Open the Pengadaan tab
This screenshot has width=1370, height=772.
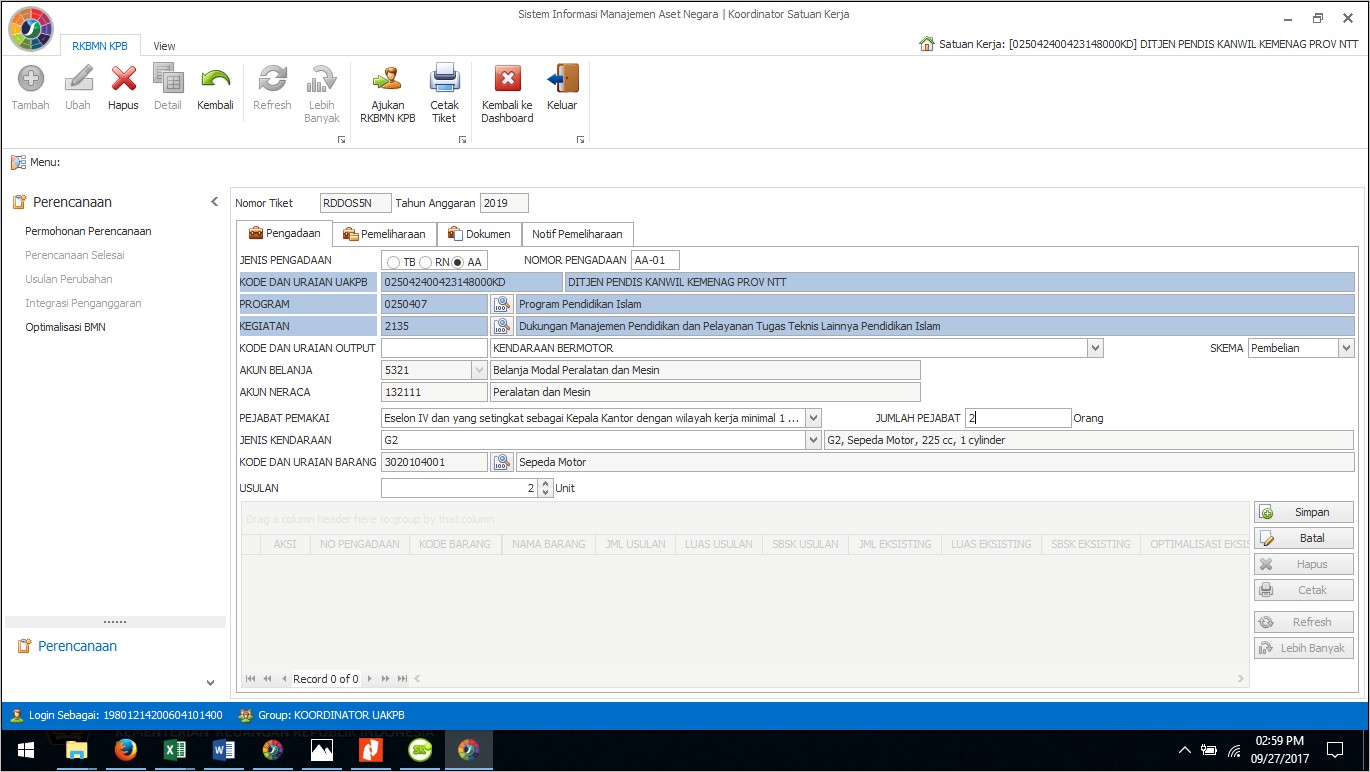285,234
